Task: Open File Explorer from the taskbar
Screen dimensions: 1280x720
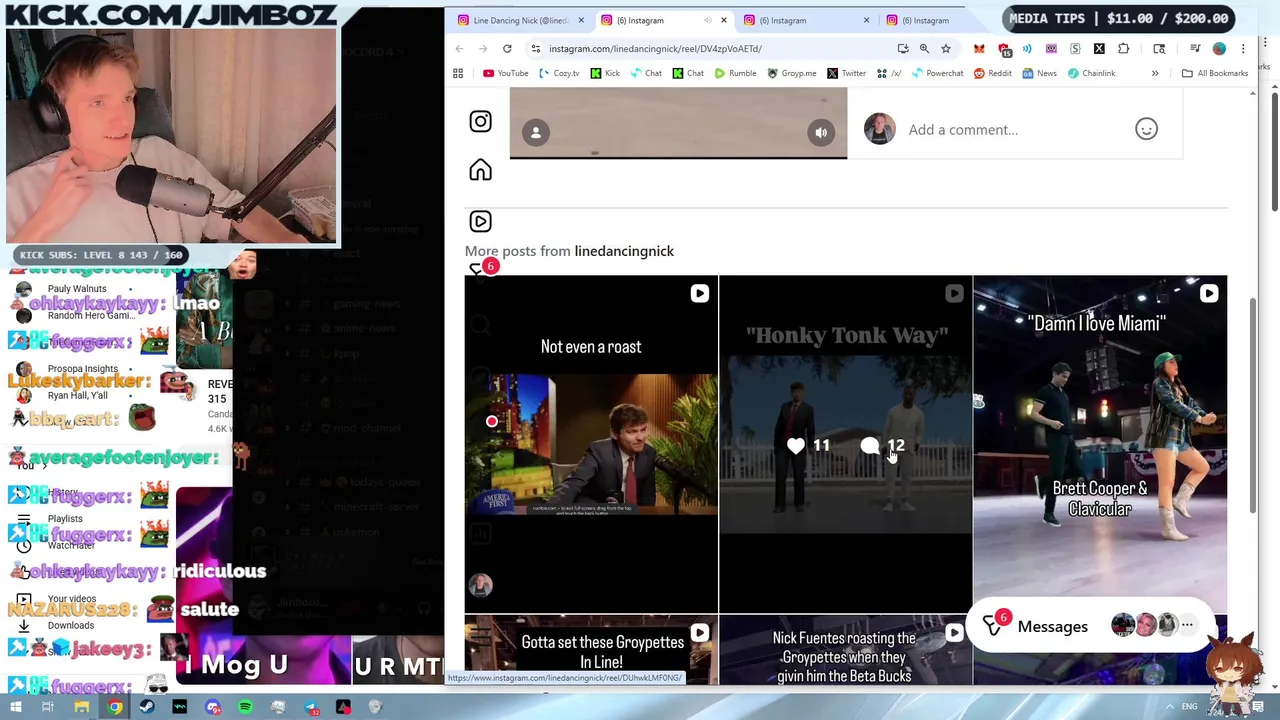Action: tap(82, 707)
